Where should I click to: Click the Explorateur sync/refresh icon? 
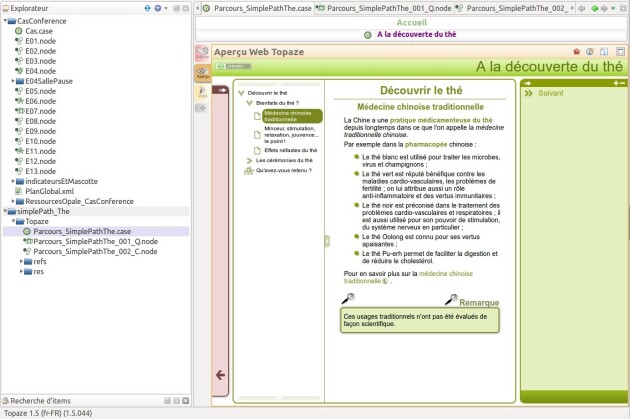(x=147, y=8)
